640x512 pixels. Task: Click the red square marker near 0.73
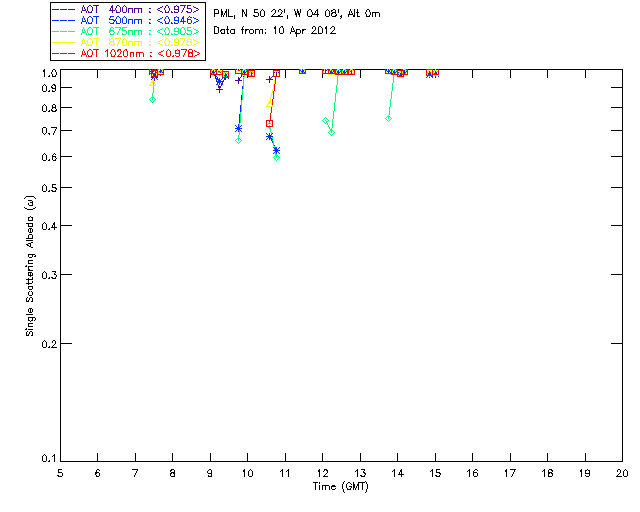click(x=269, y=124)
